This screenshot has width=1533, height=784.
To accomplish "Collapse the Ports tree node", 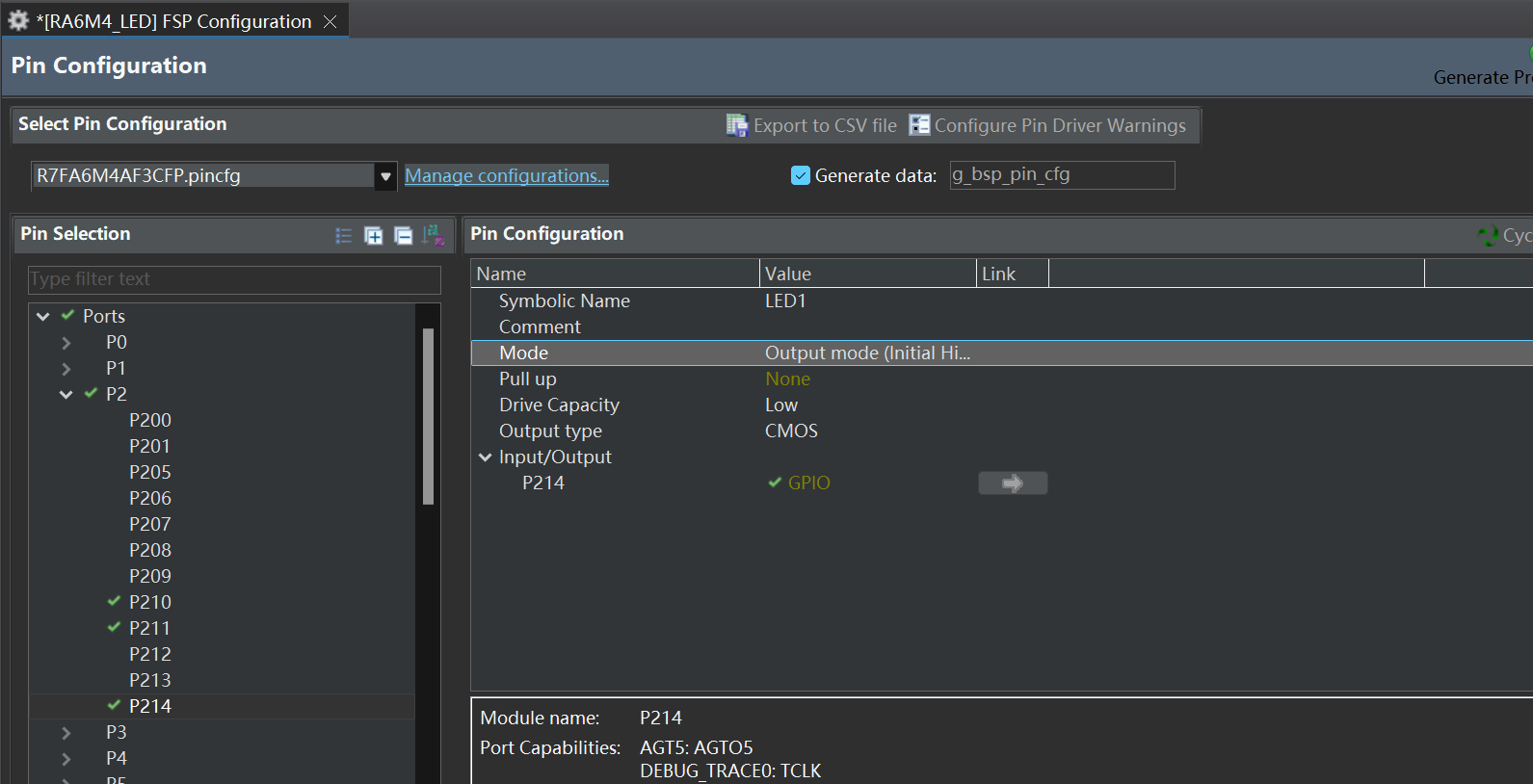I will [x=43, y=316].
